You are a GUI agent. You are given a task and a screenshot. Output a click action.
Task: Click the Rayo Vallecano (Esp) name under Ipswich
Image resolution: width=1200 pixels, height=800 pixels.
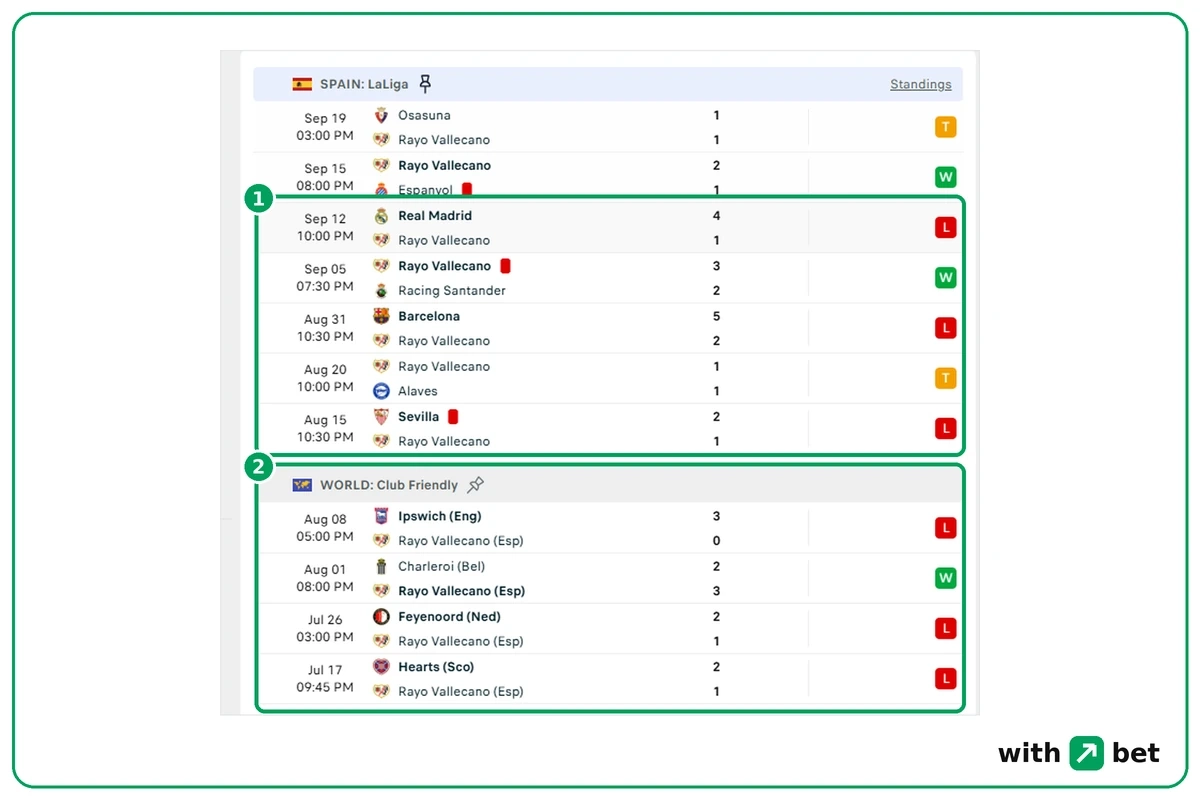tap(461, 541)
